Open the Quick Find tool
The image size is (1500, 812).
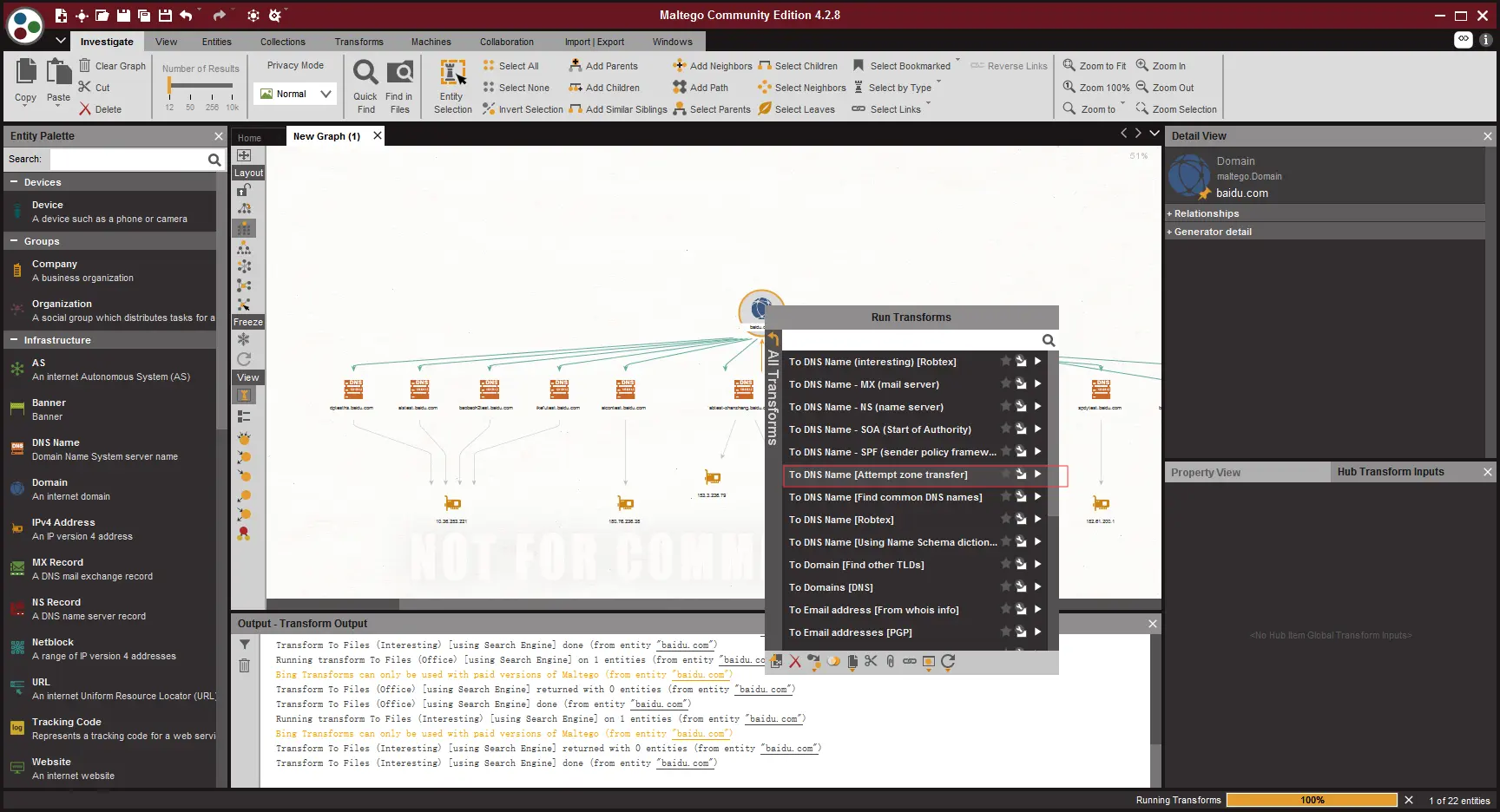point(365,86)
